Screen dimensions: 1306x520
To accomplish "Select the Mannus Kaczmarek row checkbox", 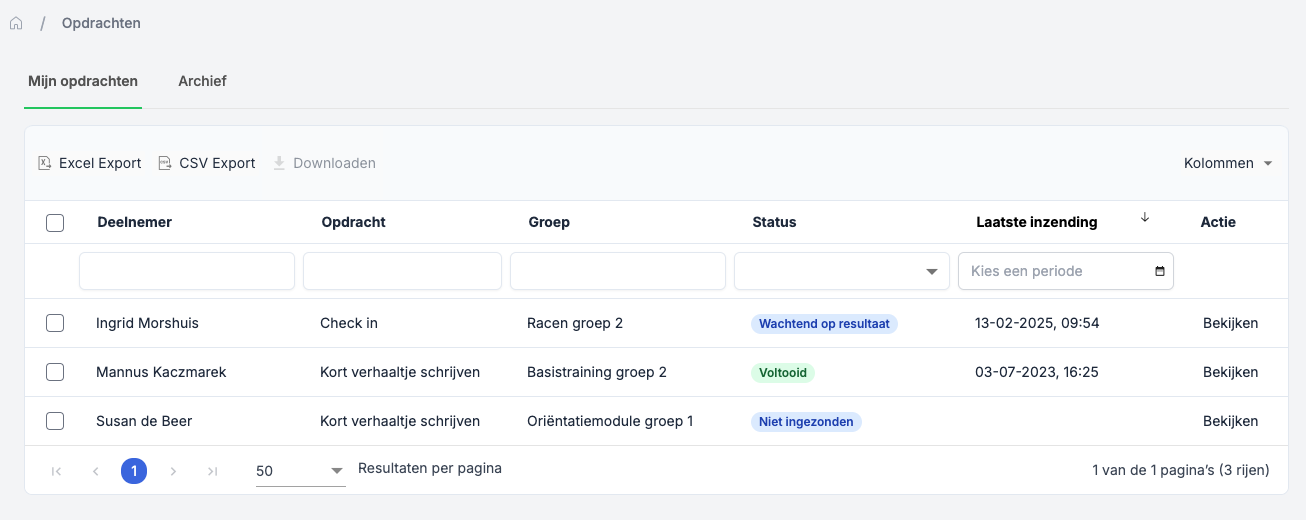I will (55, 372).
